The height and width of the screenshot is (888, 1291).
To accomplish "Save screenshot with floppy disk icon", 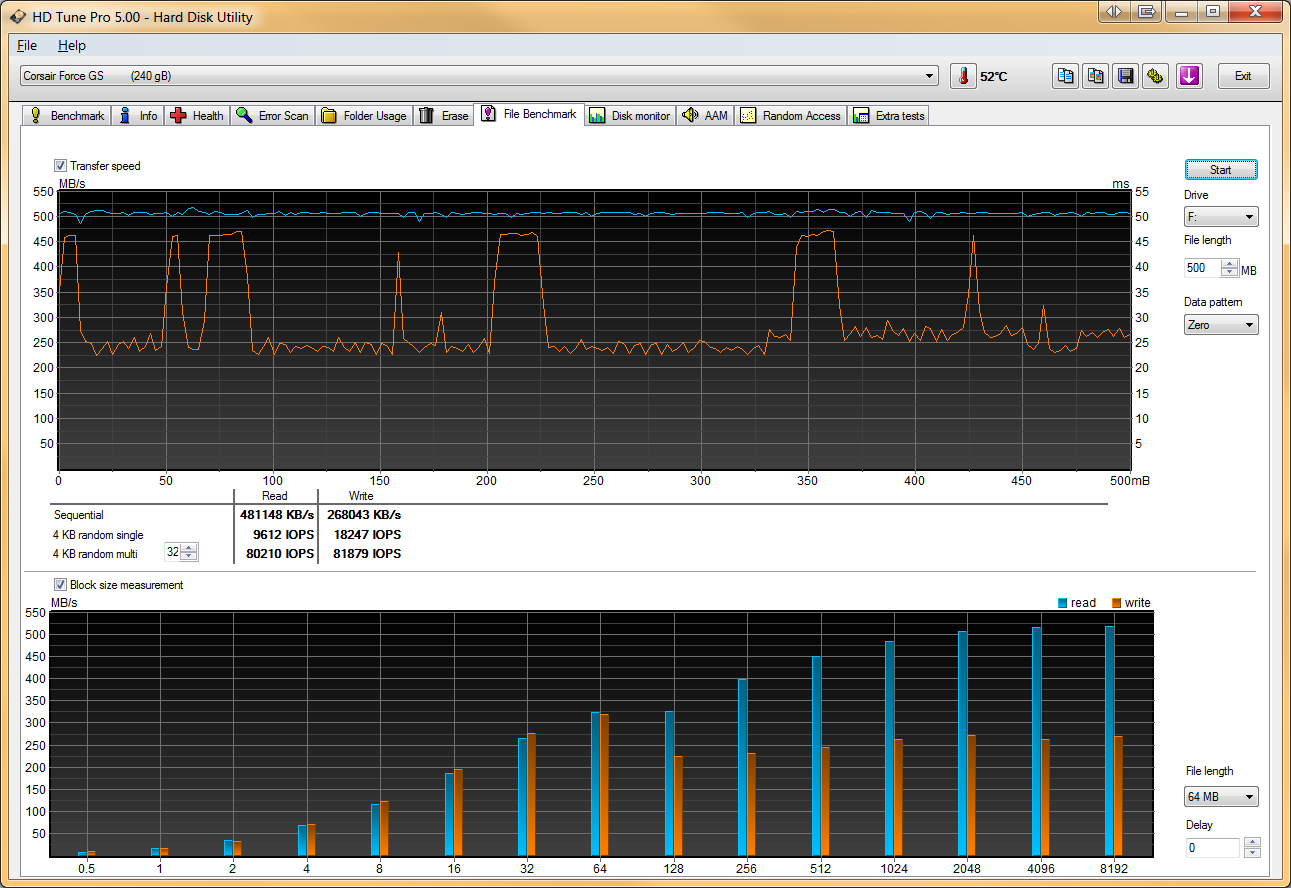I will 1126,76.
